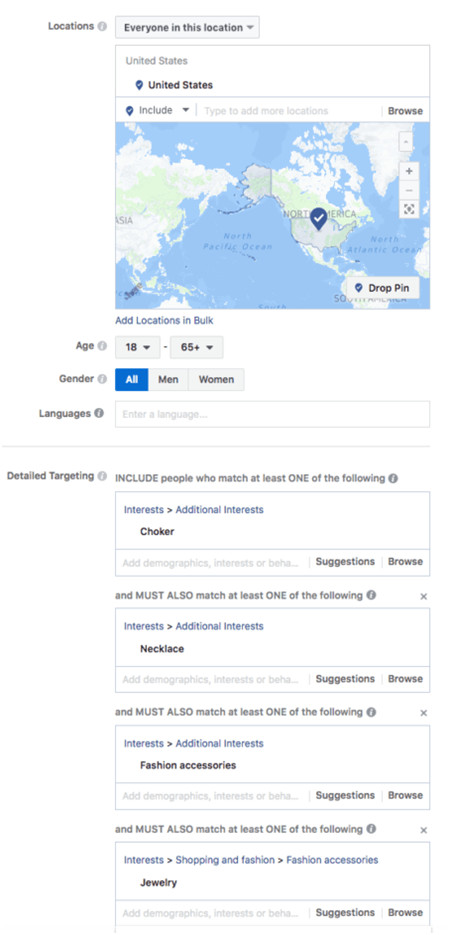
Task: Click Suggestions in the Choker targeting box
Action: coord(345,562)
